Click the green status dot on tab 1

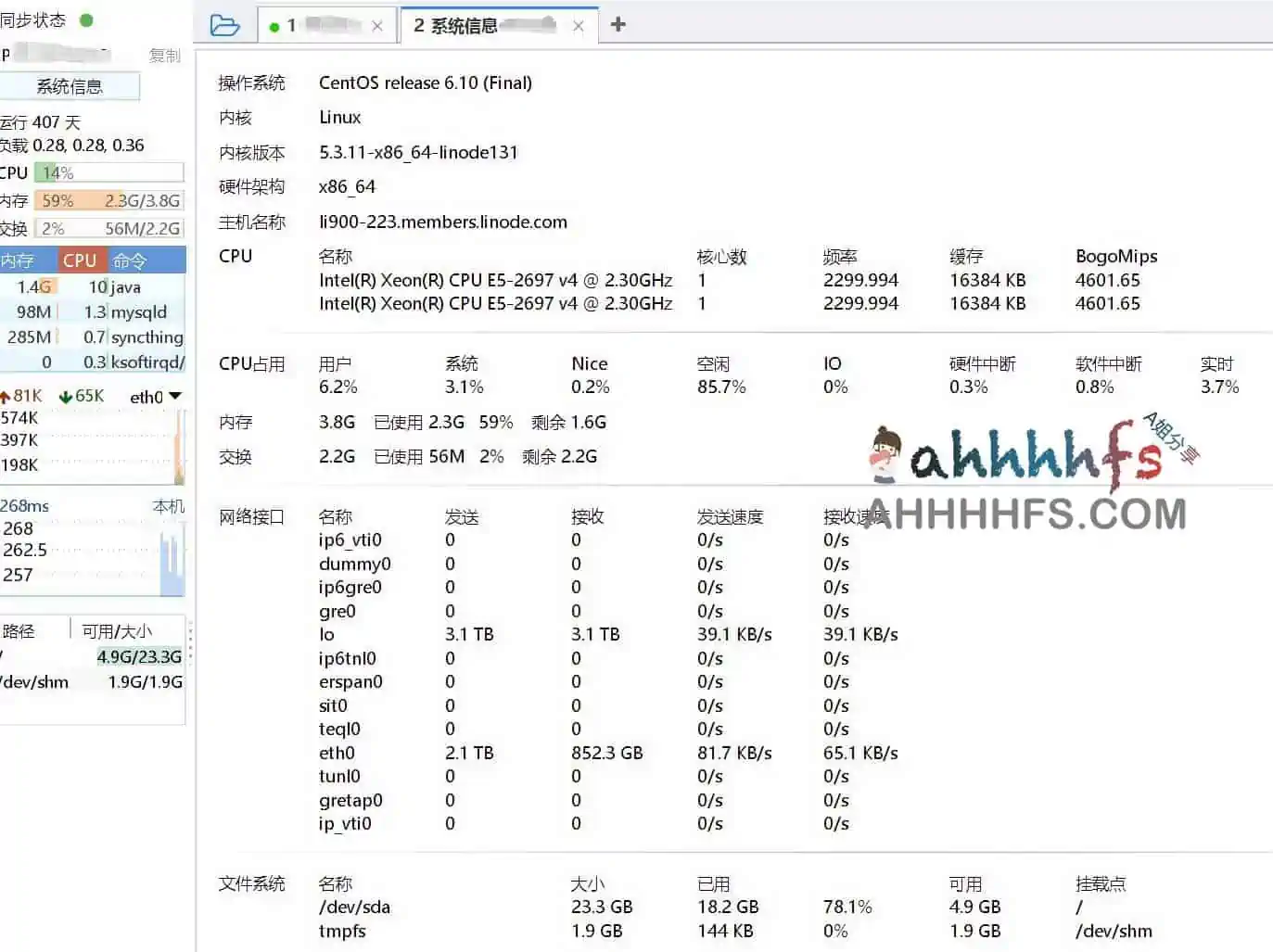click(274, 27)
